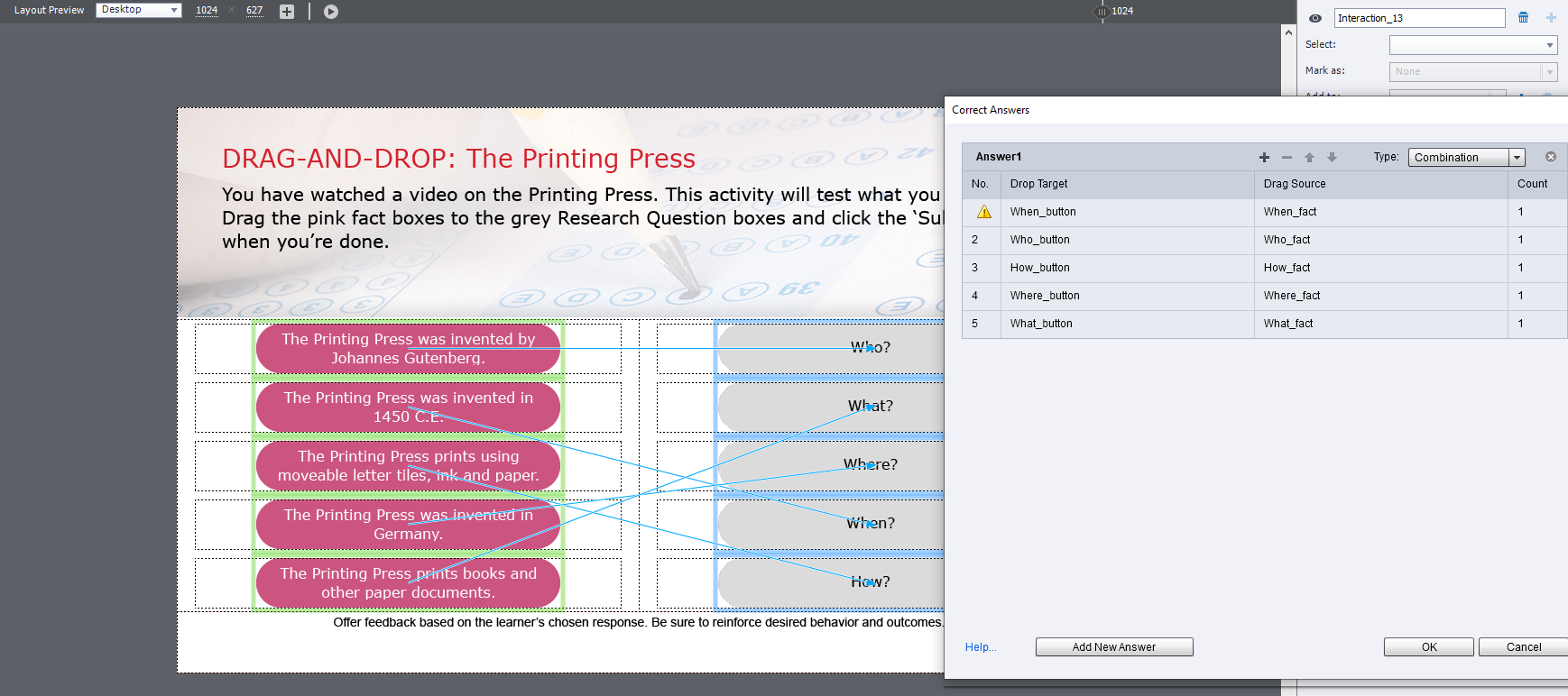Remove selected row with minus icon
The height and width of the screenshot is (696, 1568).
click(x=1287, y=158)
